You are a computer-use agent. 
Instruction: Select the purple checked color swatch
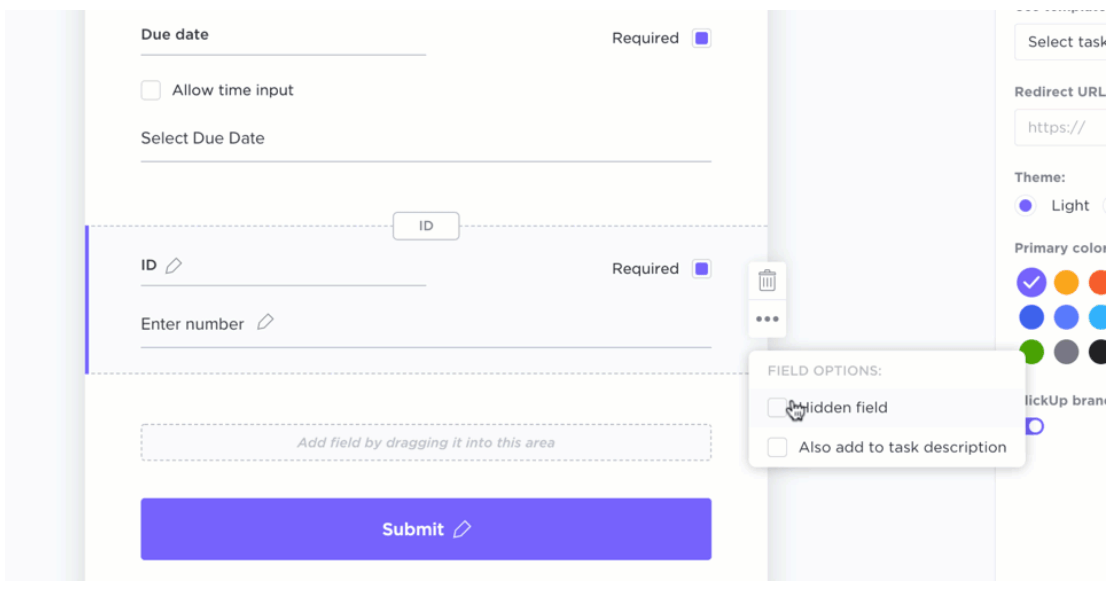(1031, 283)
